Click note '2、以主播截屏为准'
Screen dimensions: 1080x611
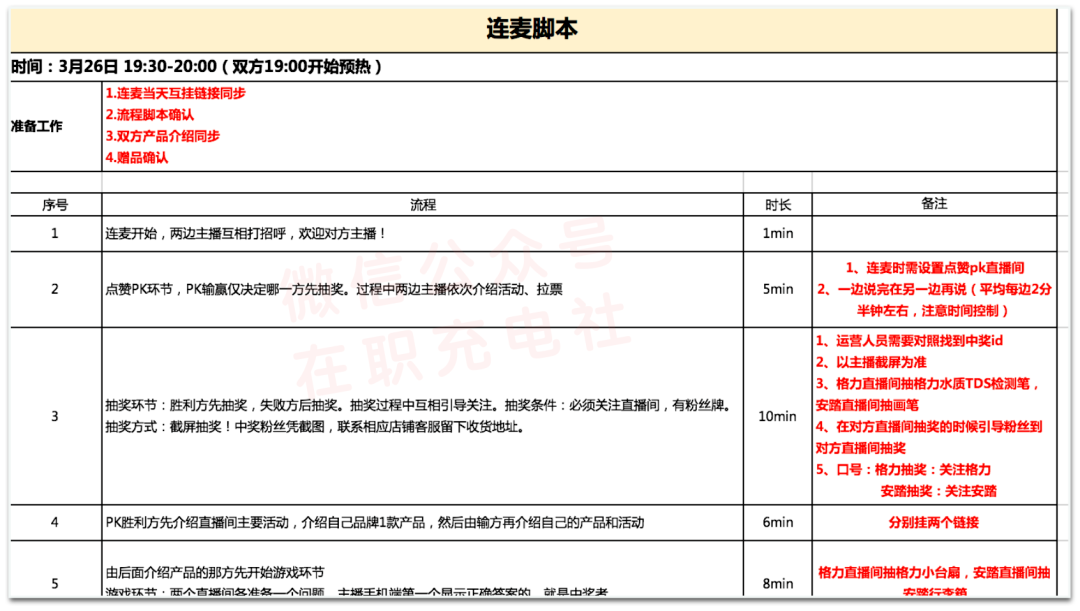tap(871, 362)
